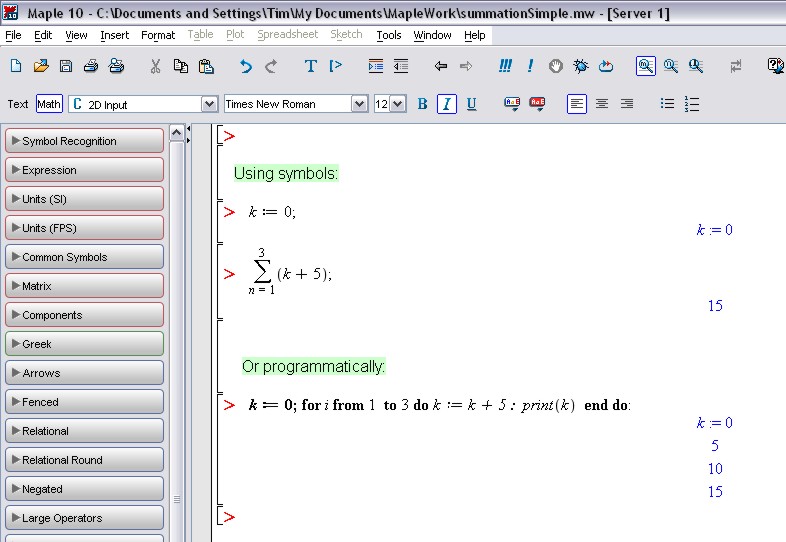Insert text with the T icon

coord(310,66)
